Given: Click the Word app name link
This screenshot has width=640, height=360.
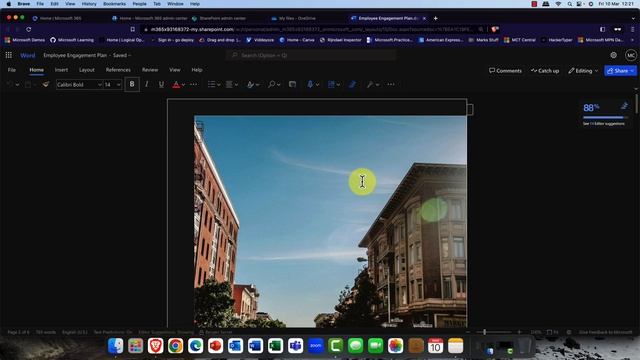Looking at the screenshot, I should pos(27,55).
